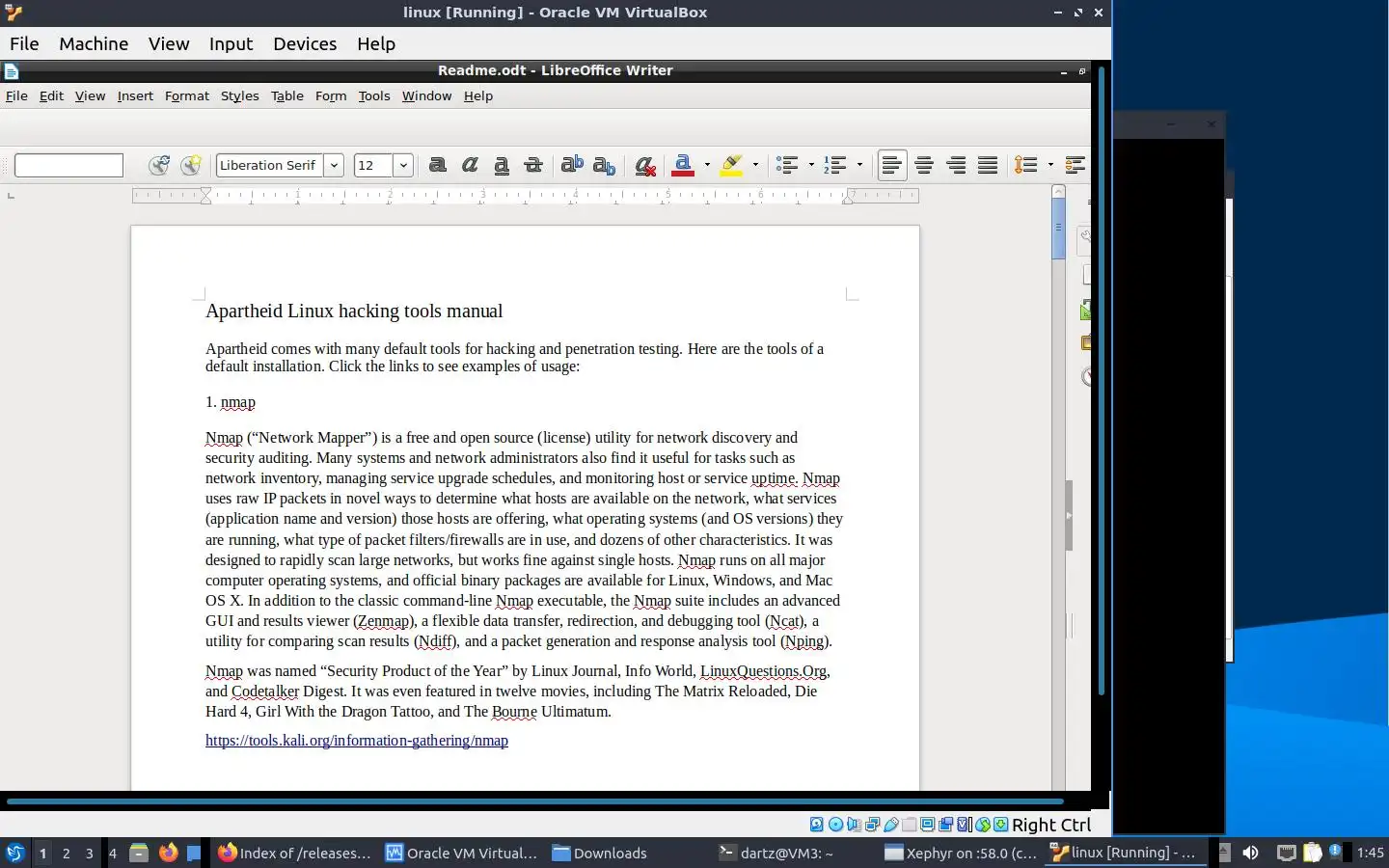Apply Superscript formatting icon
Screen dimensions: 1389x868
tap(572, 165)
